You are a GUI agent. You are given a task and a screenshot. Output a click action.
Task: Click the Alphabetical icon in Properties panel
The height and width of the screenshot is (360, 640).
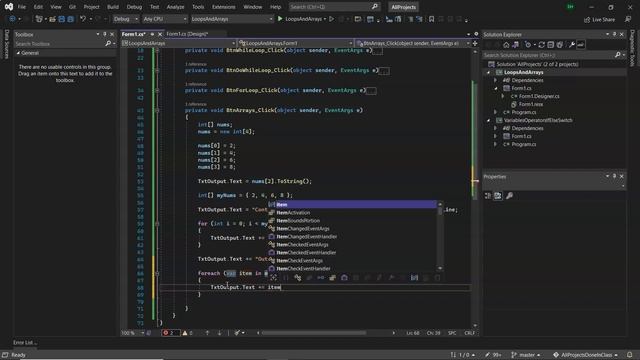[498, 196]
